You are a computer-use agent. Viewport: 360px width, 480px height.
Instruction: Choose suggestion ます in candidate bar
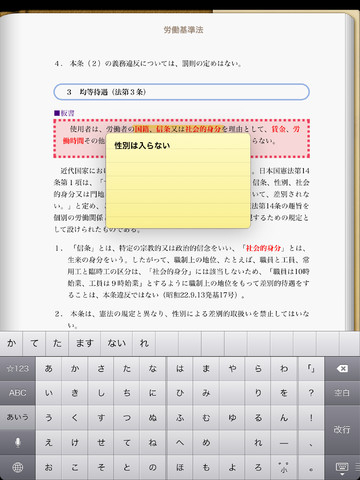point(85,343)
